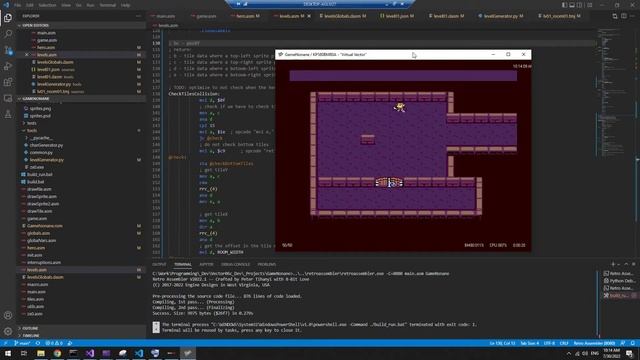Open the Testing flask view
This screenshot has height=360, width=640.
coord(8,114)
